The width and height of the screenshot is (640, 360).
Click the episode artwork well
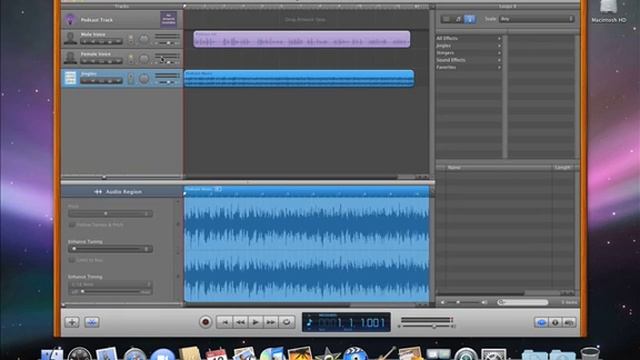[x=169, y=19]
